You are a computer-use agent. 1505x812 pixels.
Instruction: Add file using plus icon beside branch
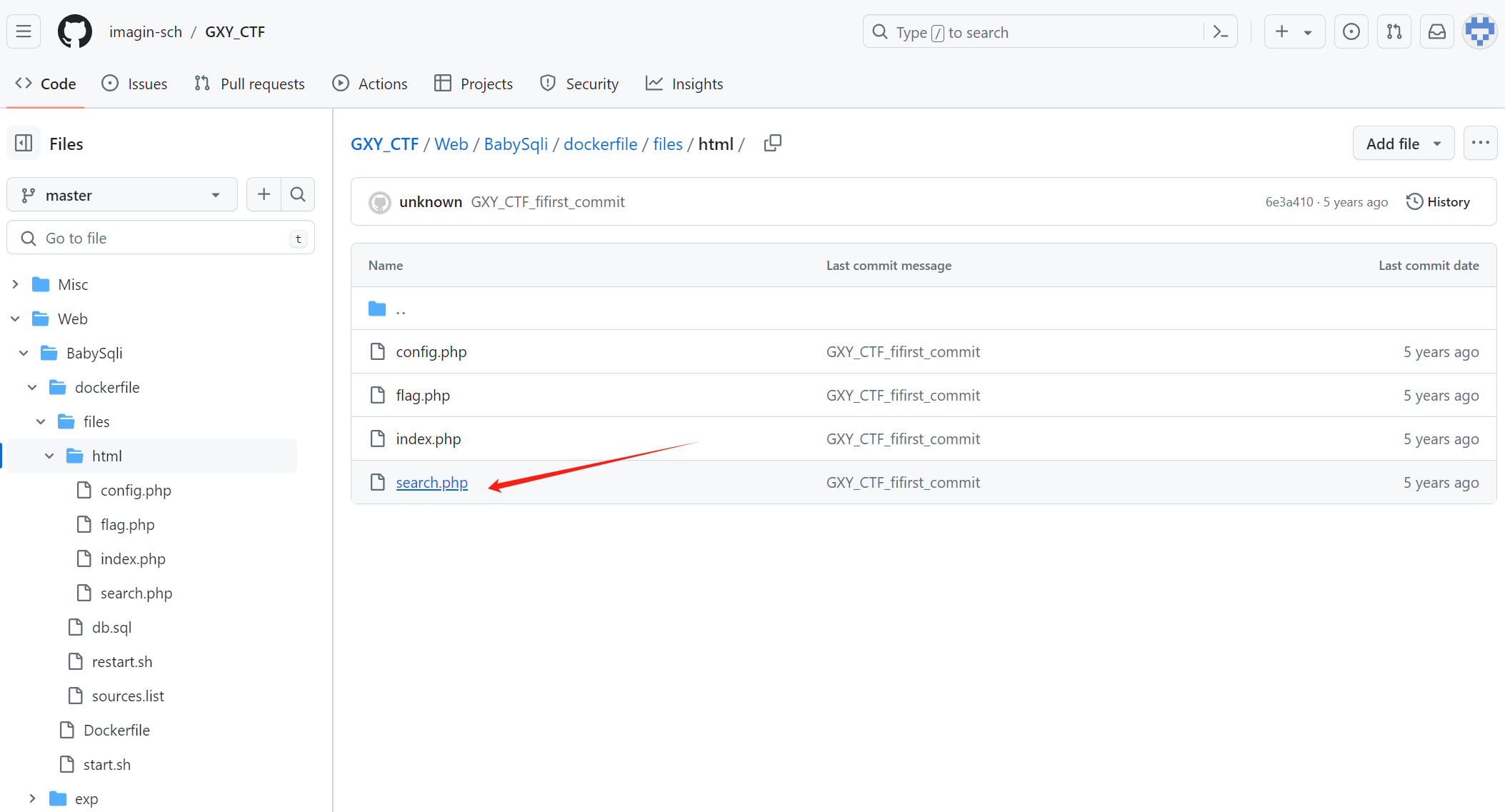[264, 194]
